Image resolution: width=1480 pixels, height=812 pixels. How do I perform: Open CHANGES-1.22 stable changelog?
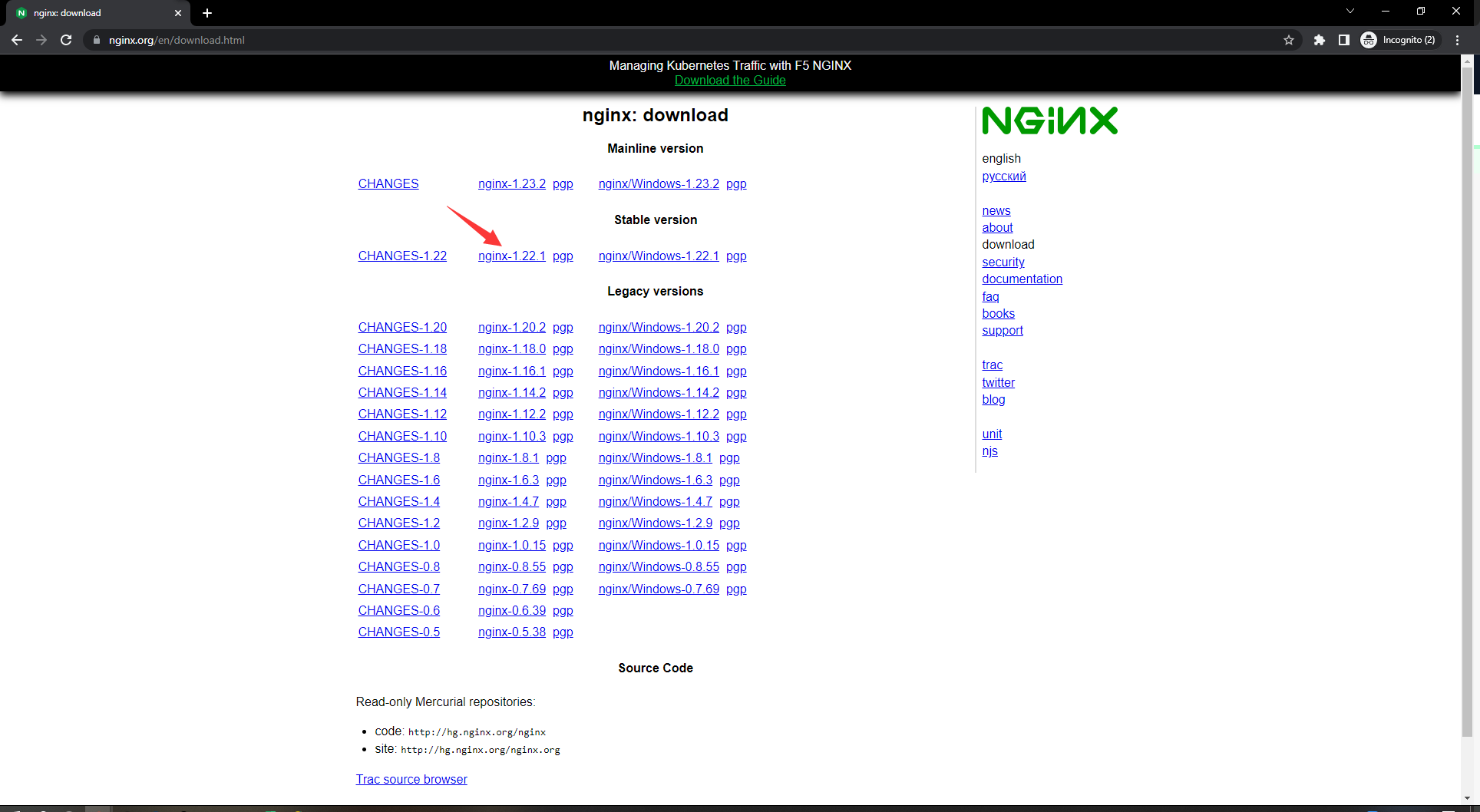402,256
